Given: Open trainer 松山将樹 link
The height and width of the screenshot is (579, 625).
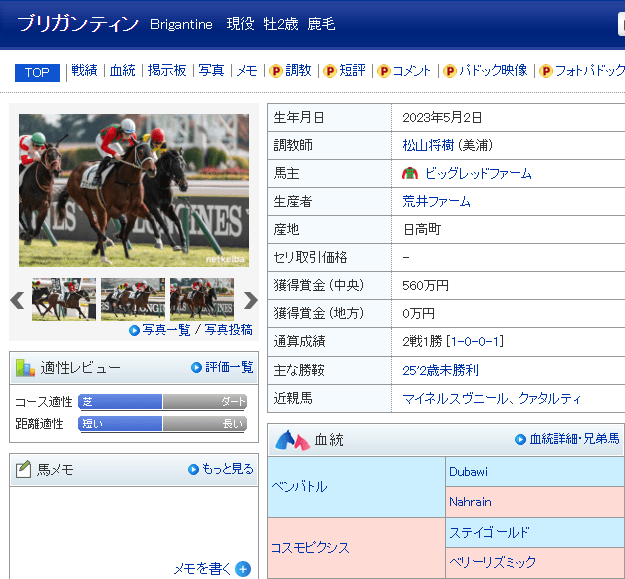Looking at the screenshot, I should (428, 145).
